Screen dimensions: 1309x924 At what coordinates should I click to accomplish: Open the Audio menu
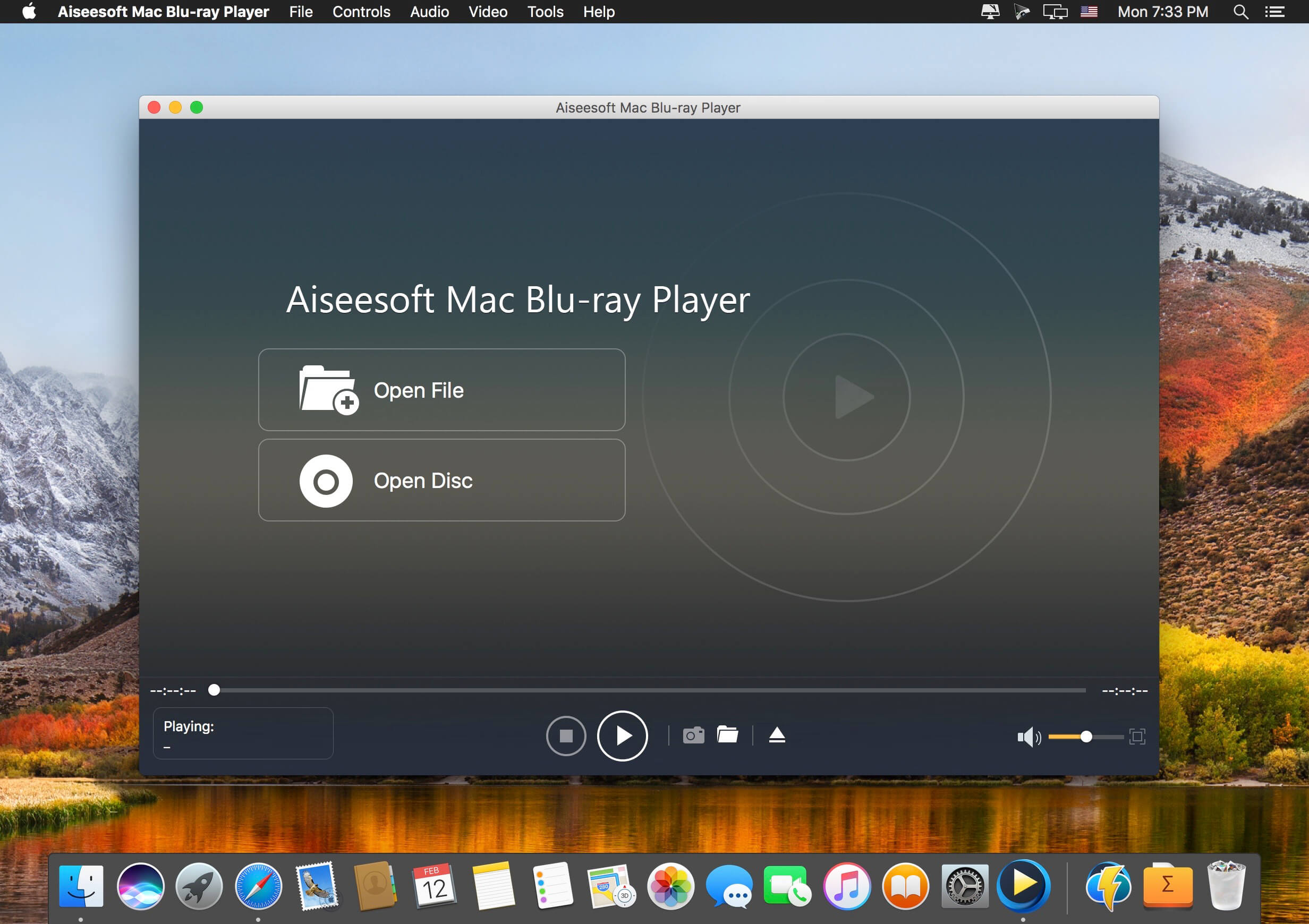(429, 11)
